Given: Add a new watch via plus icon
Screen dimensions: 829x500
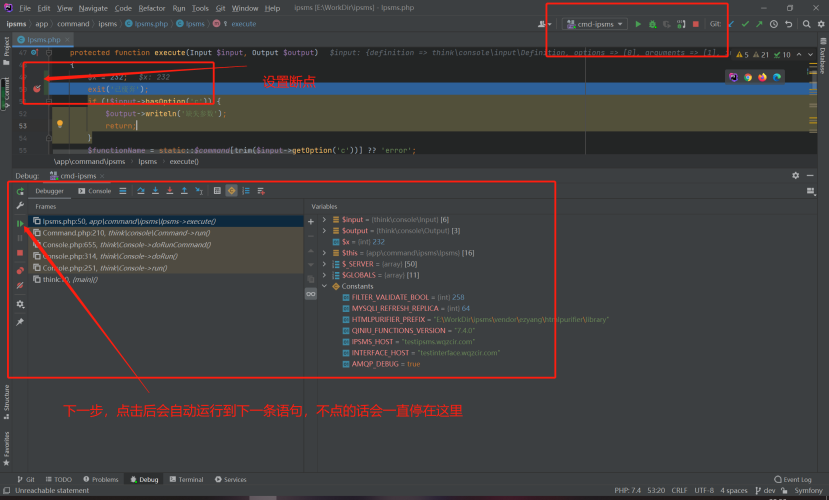Looking at the screenshot, I should [x=311, y=222].
